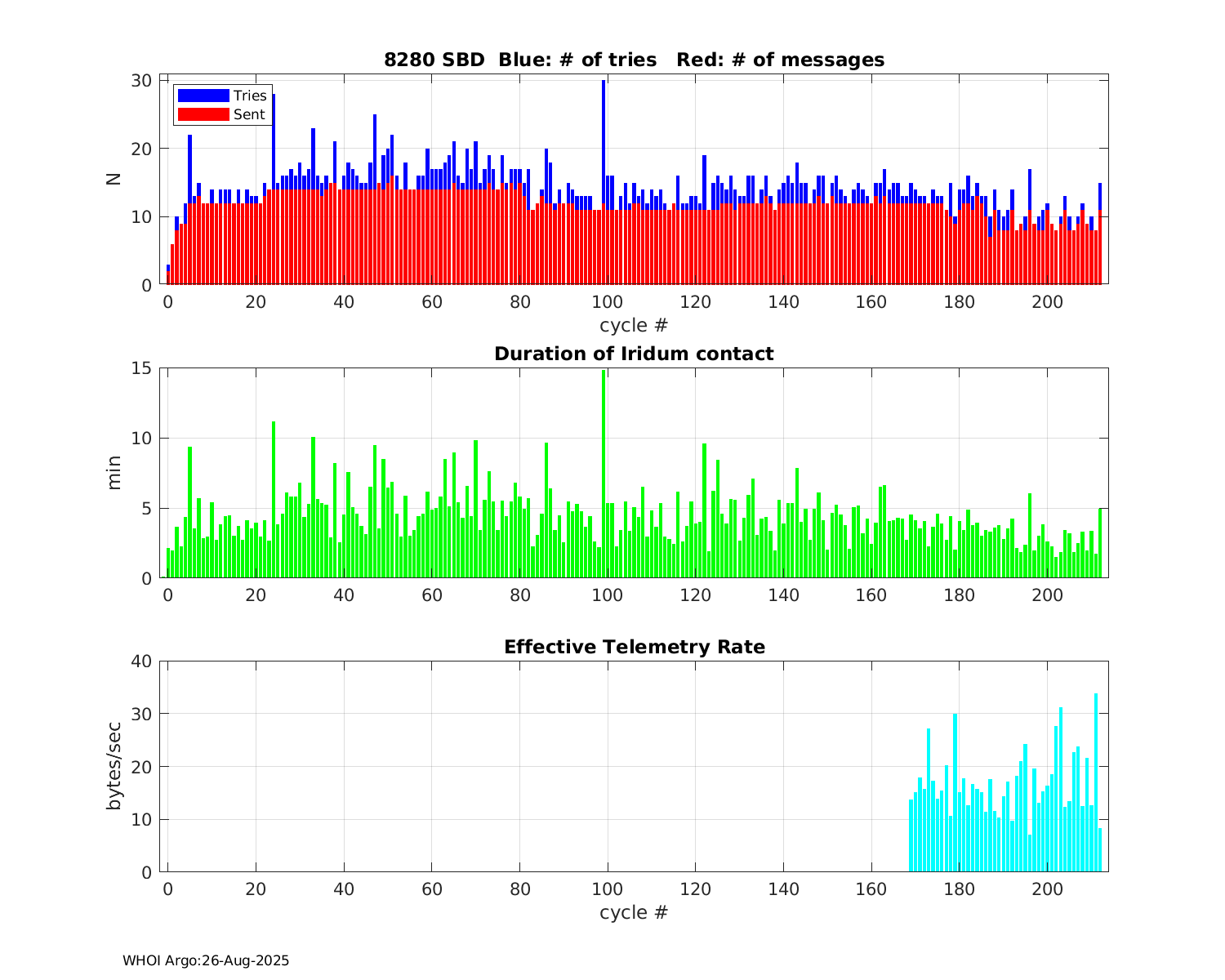
Task: Pick the tallest cyan telemetry rate bar
Action: pyautogui.click(x=1096, y=782)
